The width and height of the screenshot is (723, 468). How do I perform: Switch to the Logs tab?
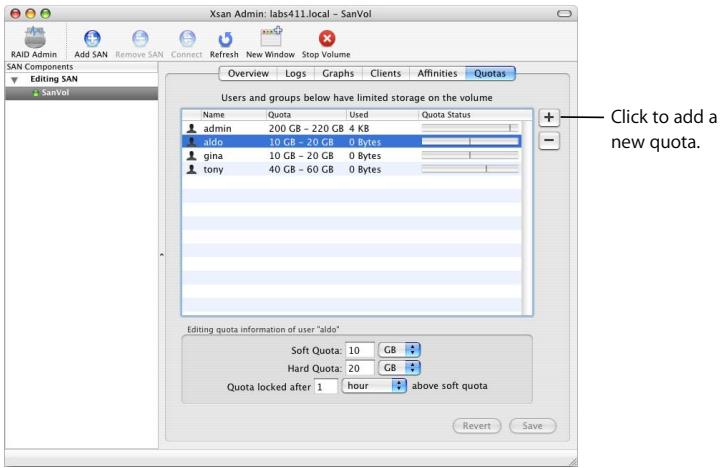pyautogui.click(x=296, y=73)
